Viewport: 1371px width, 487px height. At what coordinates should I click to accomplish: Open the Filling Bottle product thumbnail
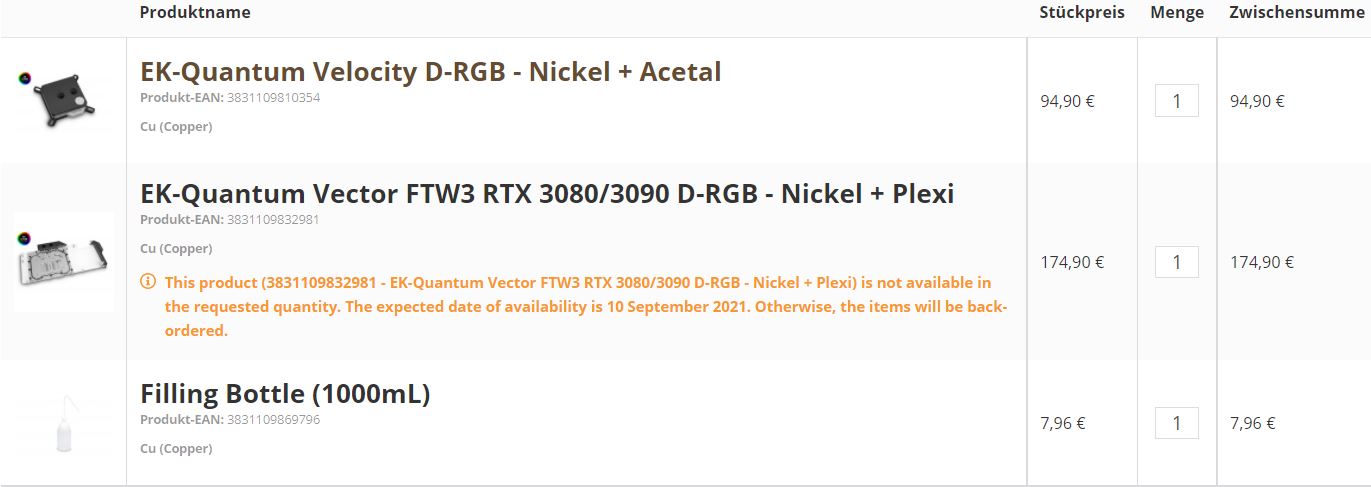[64, 423]
